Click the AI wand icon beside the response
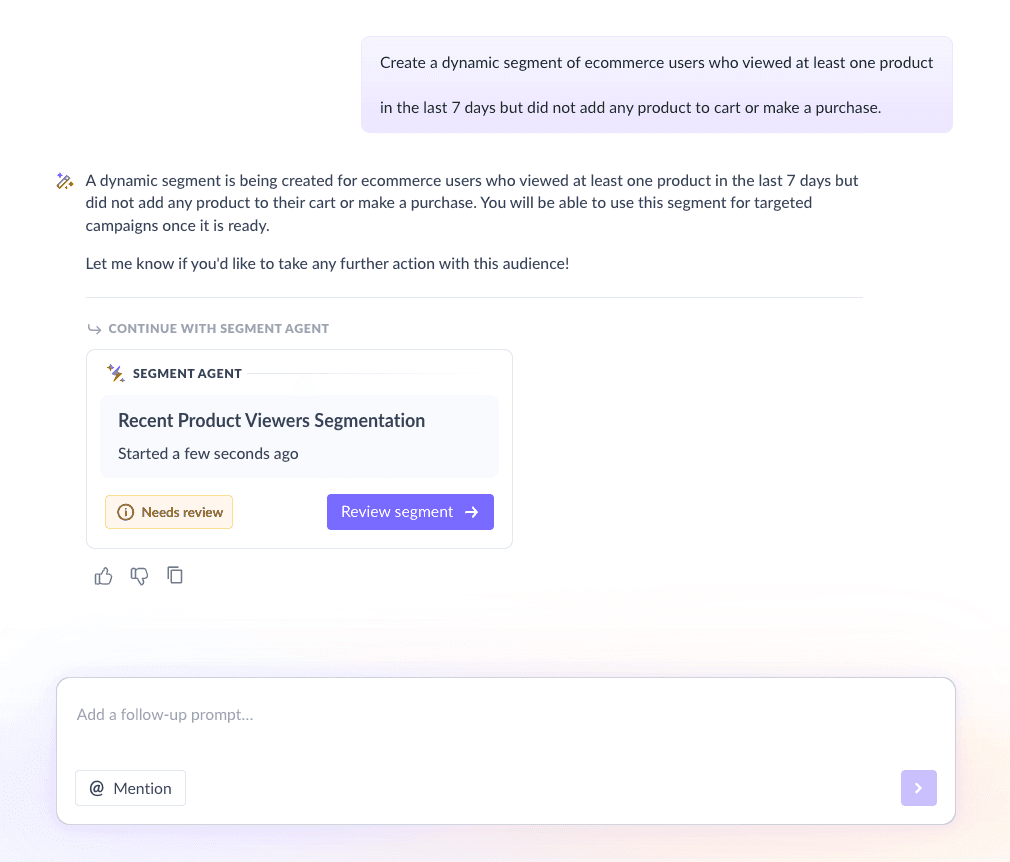This screenshot has height=862, width=1010. [x=64, y=181]
